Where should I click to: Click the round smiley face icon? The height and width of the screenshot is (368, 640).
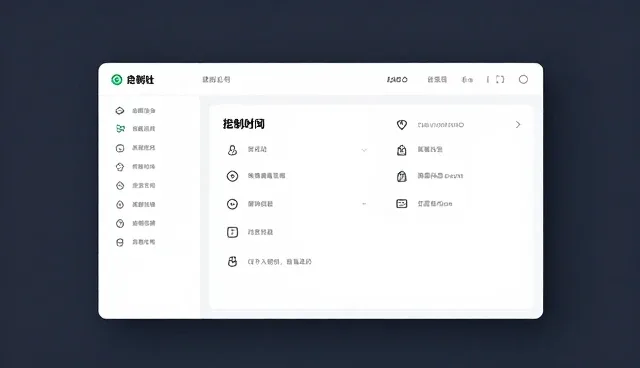(x=232, y=204)
